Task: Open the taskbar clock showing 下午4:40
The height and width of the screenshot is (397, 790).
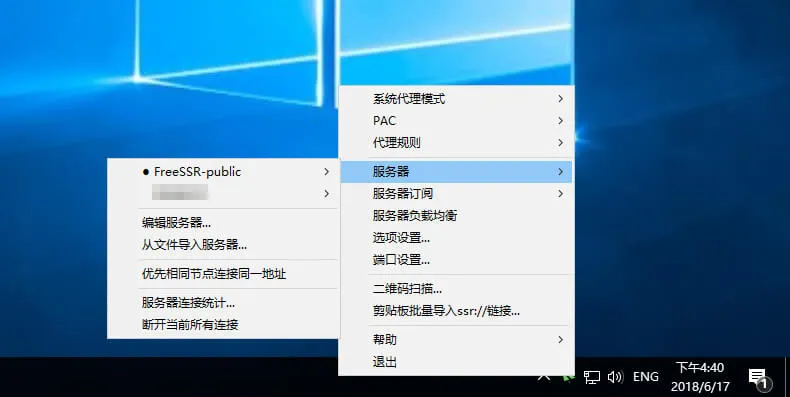Action: point(700,377)
